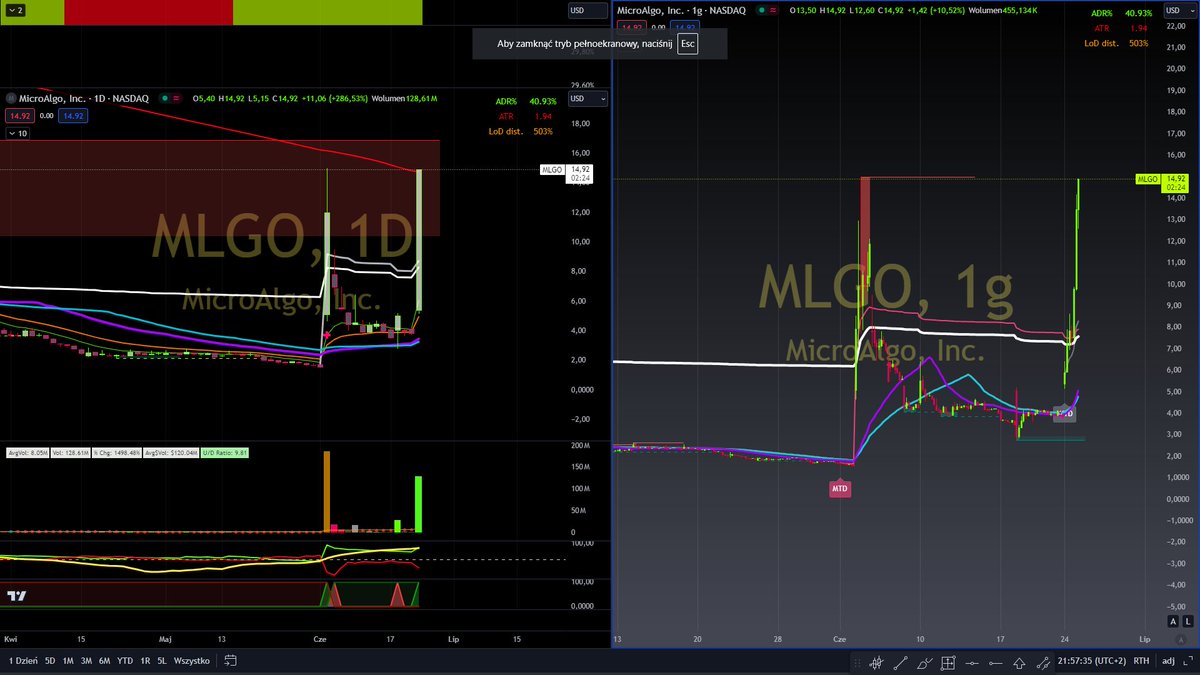Expand the collapsed 10 indicators list
The height and width of the screenshot is (675, 1200).
click(18, 133)
